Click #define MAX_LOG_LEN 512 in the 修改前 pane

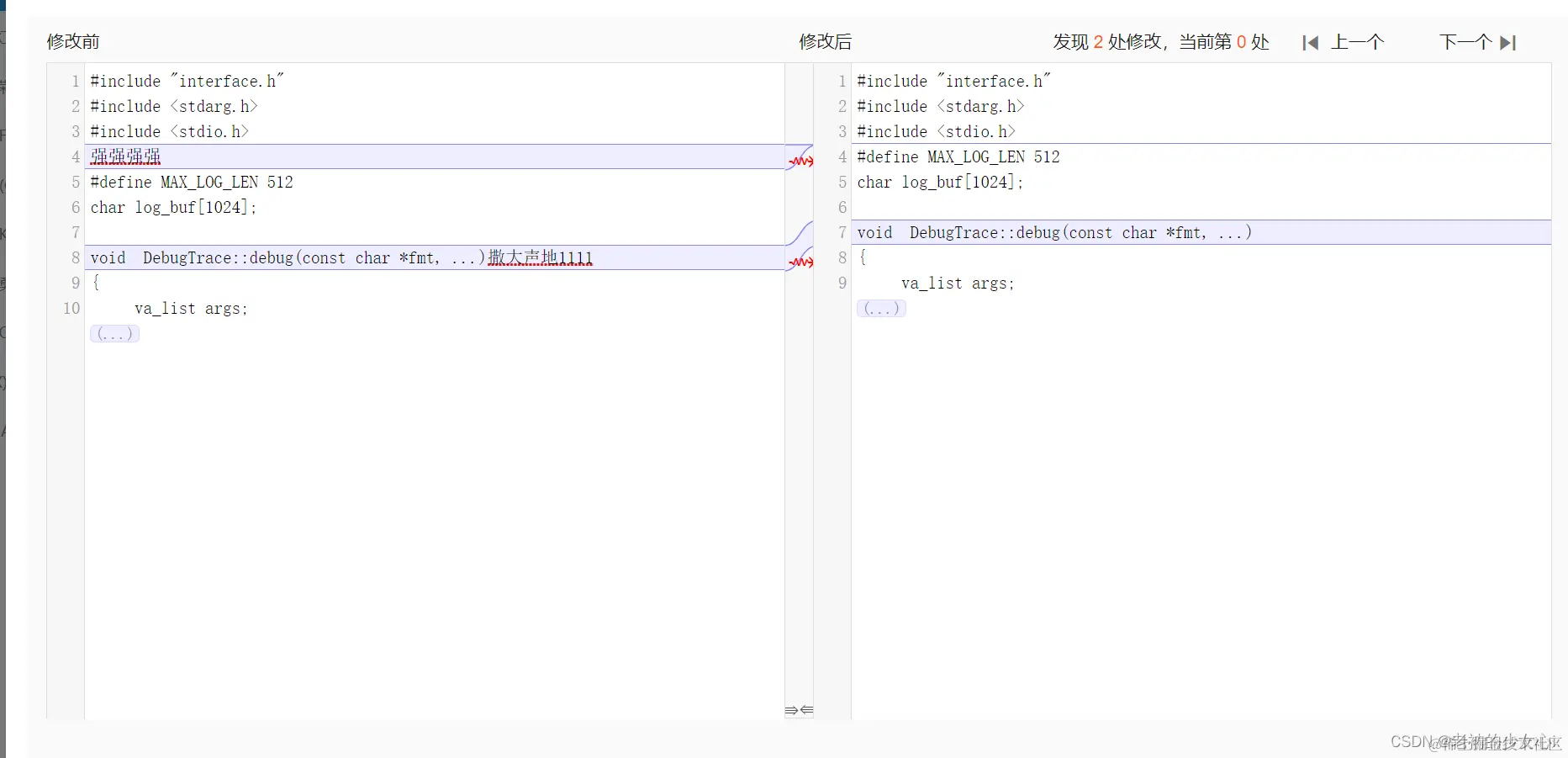tap(192, 182)
